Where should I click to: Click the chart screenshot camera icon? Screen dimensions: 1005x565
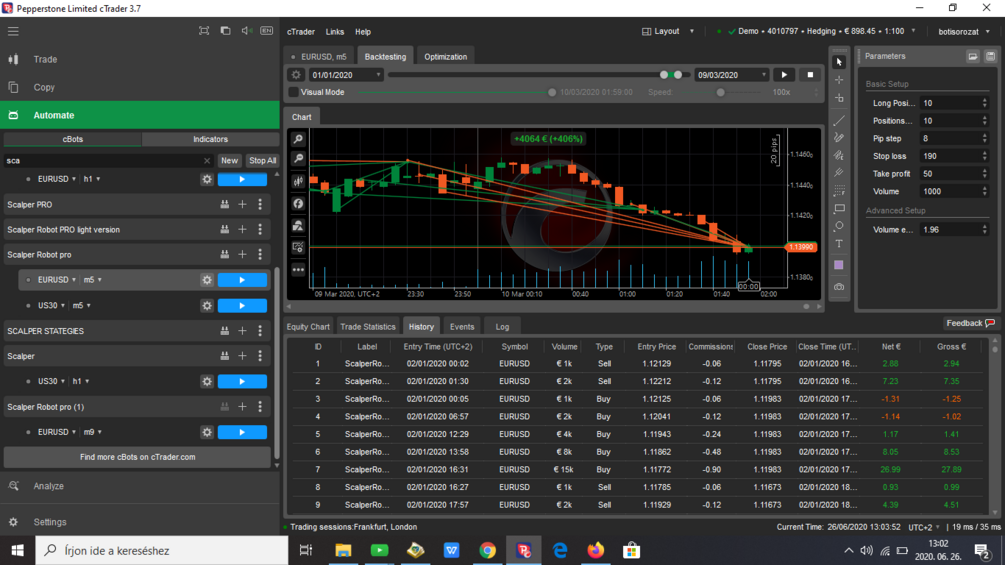(839, 287)
